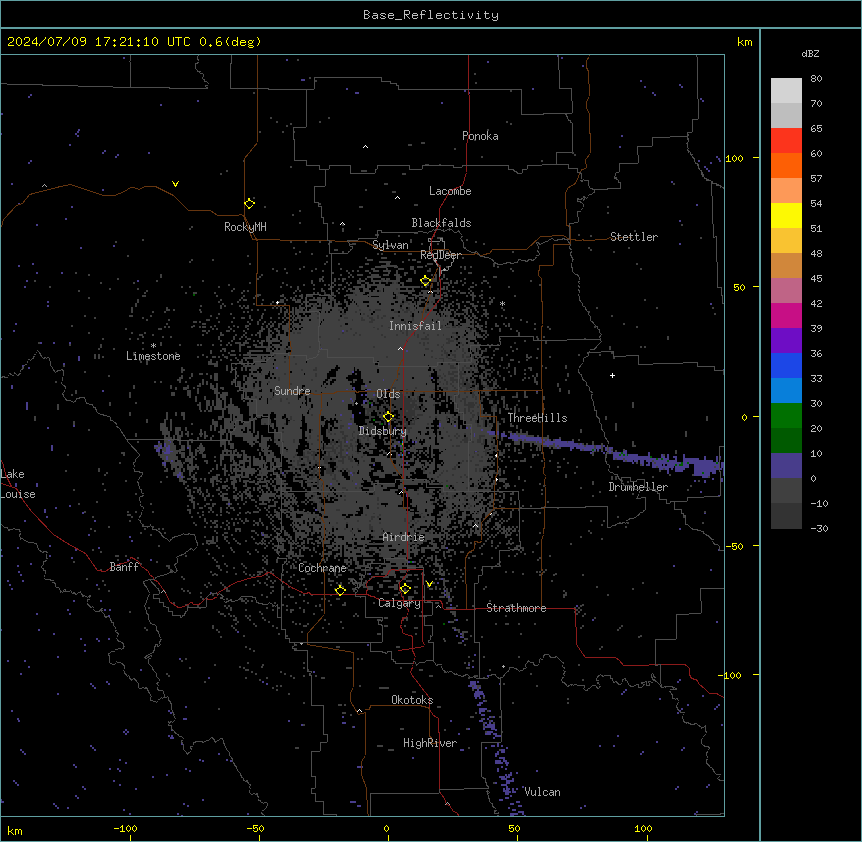The image size is (862, 842).
Task: Select the Airdrie label
Action: click(404, 537)
